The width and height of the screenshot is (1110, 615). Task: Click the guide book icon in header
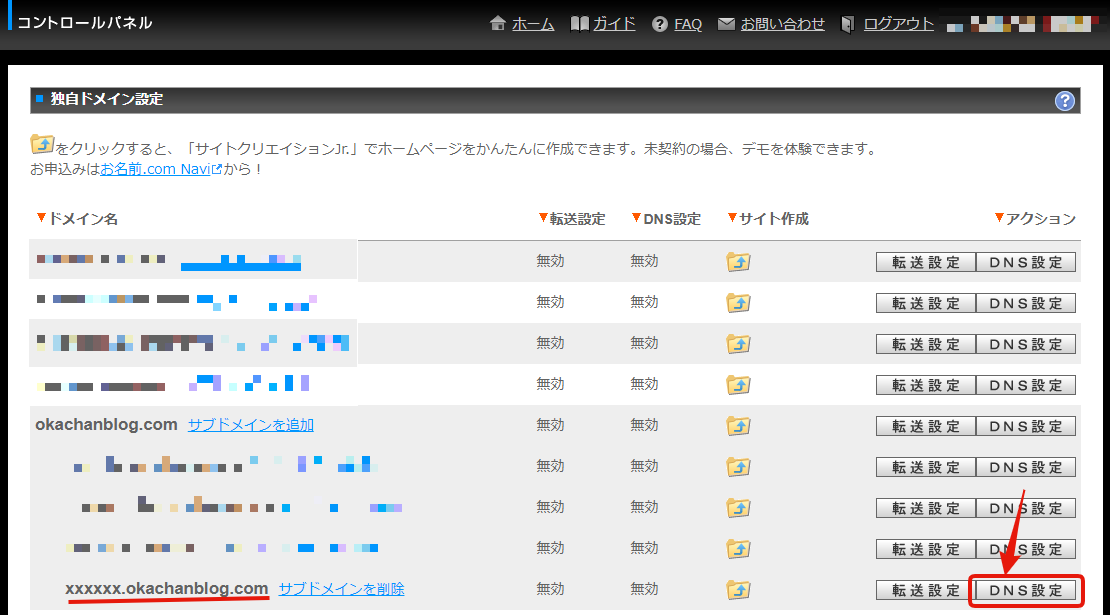[x=579, y=24]
